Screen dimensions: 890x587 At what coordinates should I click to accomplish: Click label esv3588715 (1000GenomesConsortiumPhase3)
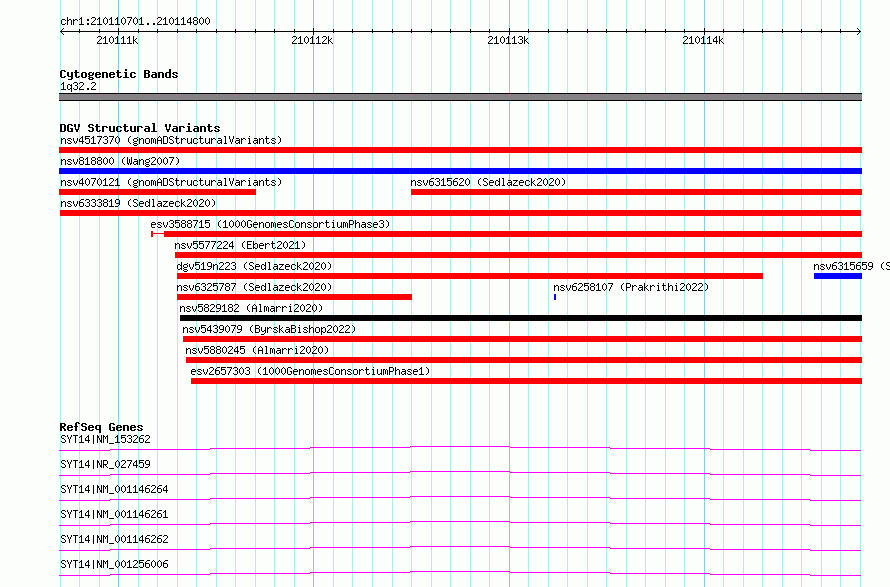pos(270,224)
